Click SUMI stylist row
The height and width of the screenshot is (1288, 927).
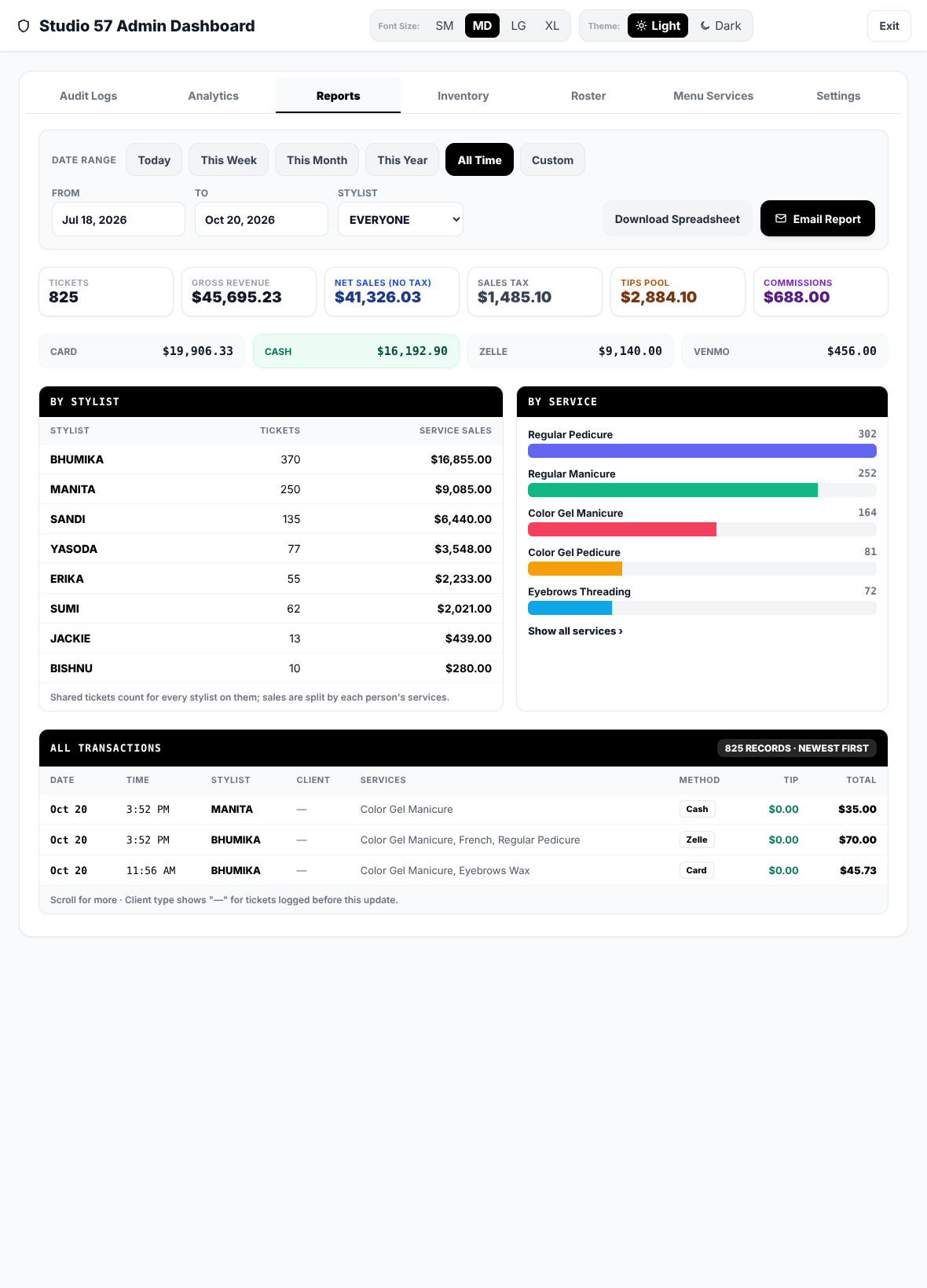(271, 609)
